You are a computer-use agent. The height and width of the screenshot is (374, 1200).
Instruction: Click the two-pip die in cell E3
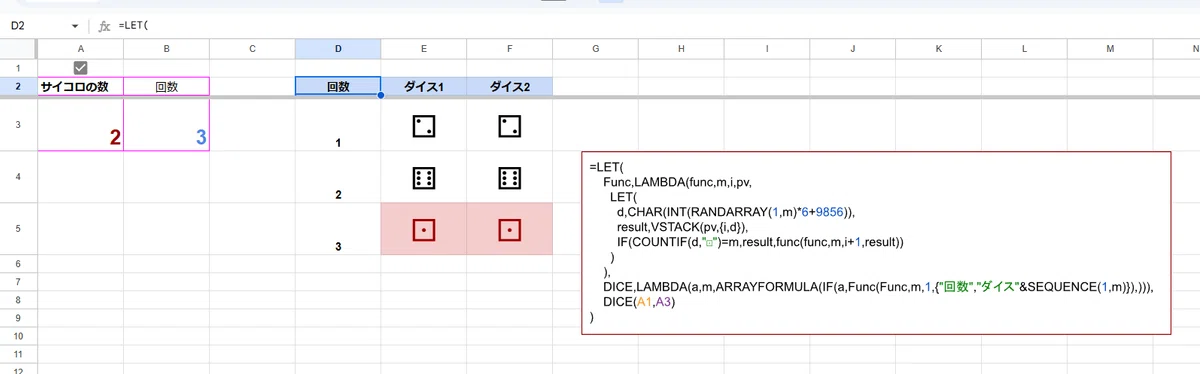click(x=424, y=126)
